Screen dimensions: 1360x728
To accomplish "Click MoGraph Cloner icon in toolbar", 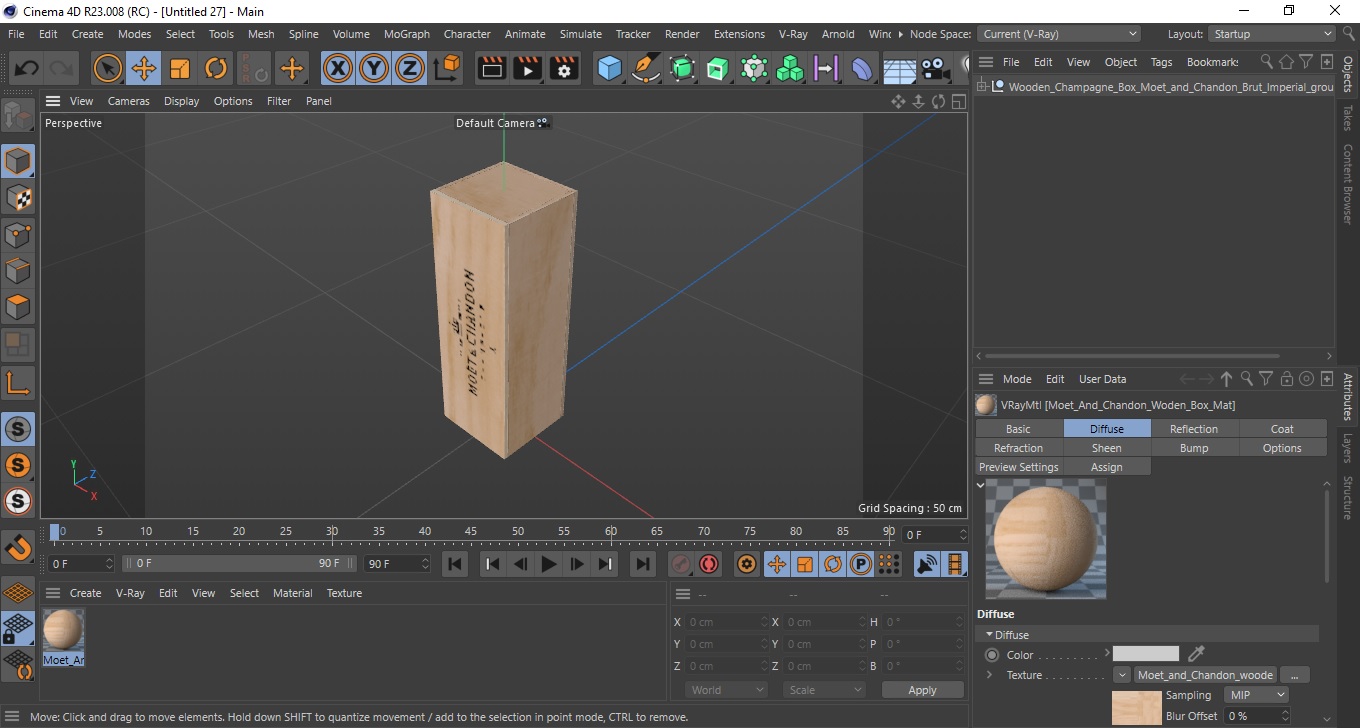I will (x=790, y=69).
